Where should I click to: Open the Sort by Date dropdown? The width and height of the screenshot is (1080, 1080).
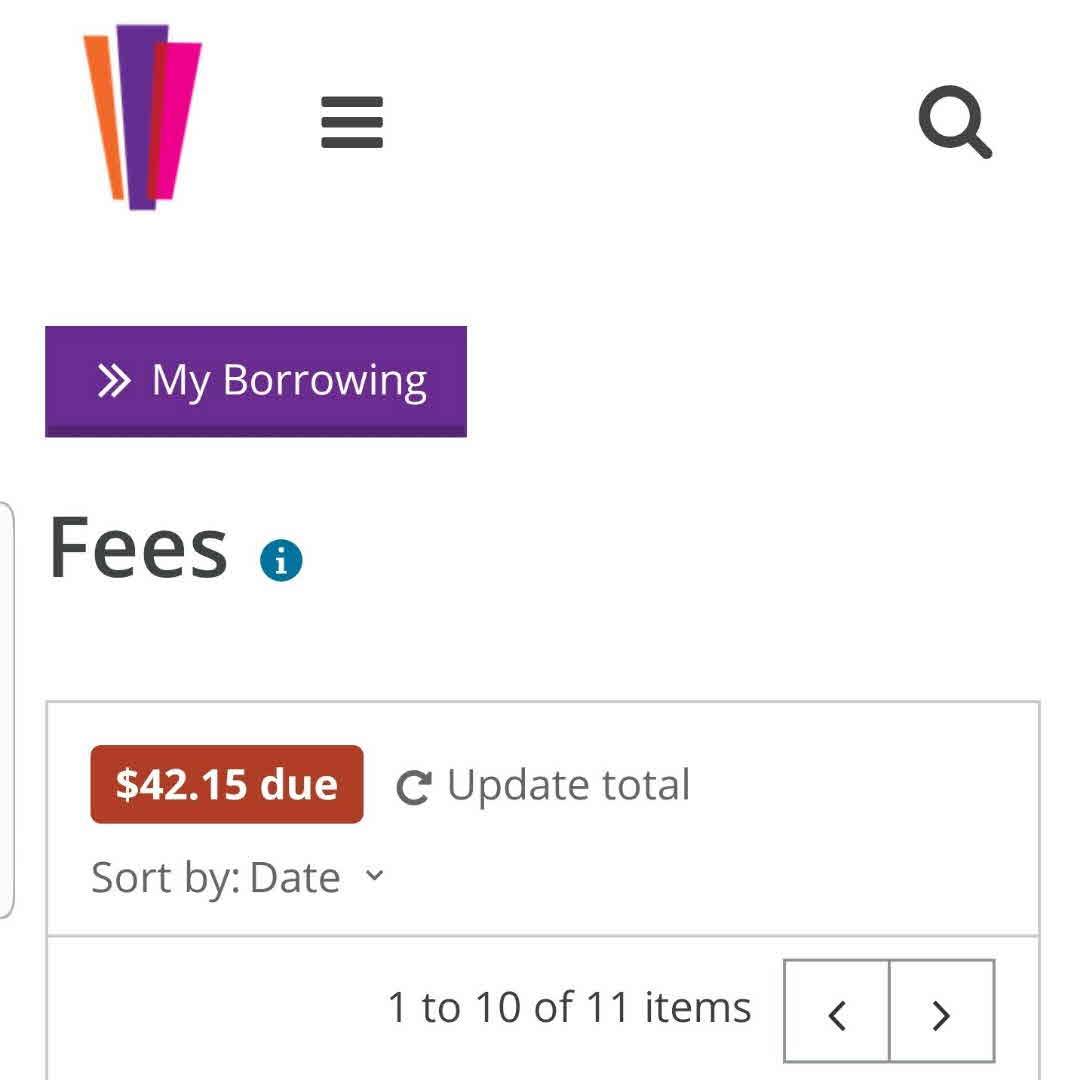(x=238, y=878)
